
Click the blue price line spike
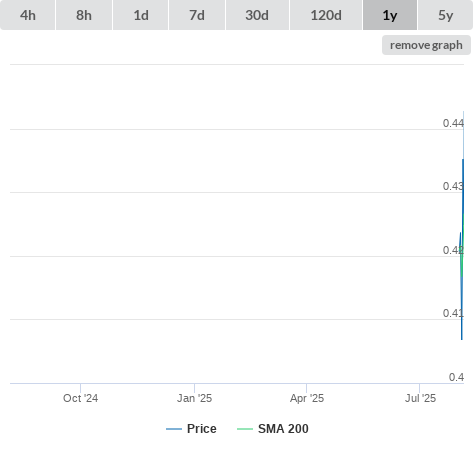463,187
